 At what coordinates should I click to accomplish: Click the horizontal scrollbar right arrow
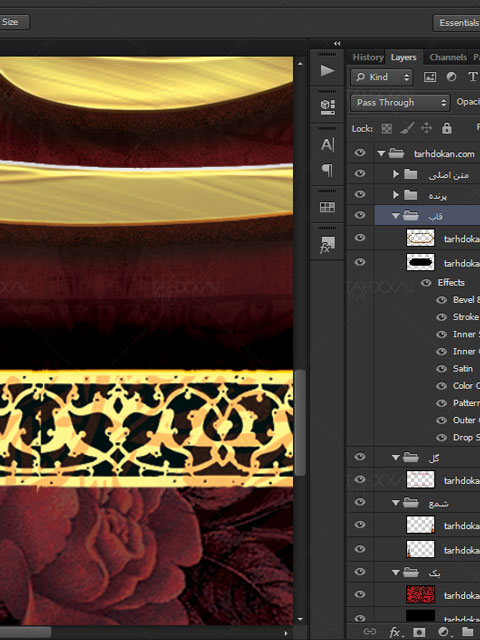[286, 633]
